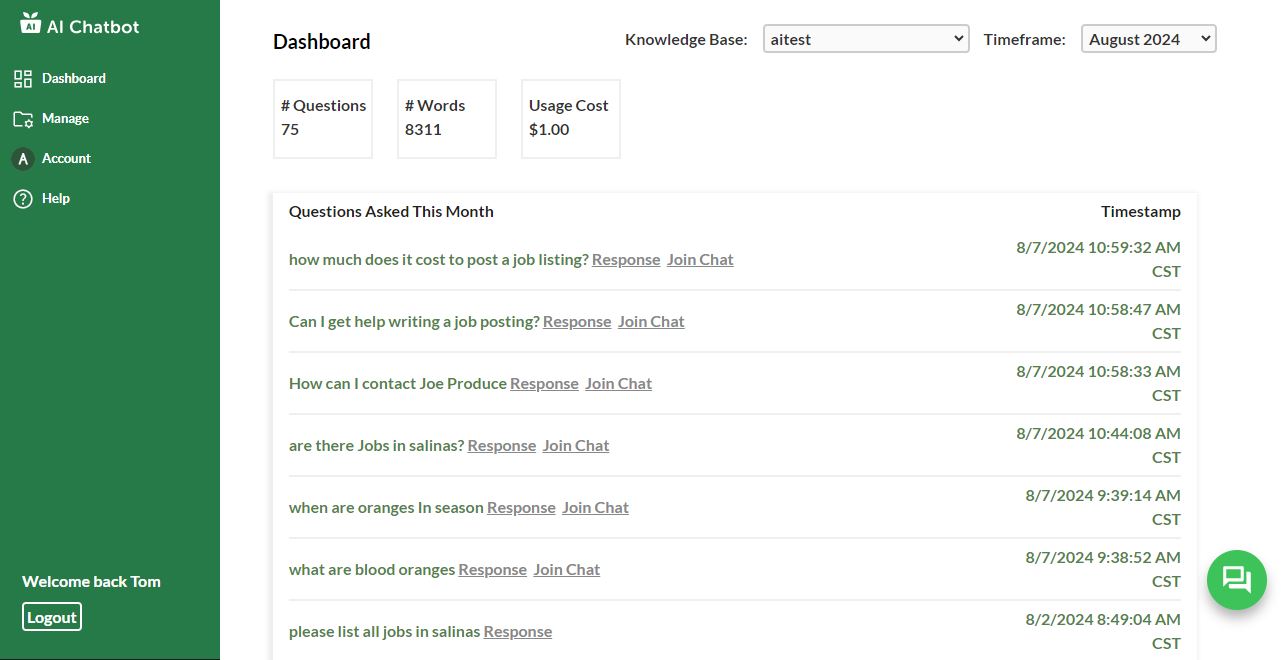Screen dimensions: 1281x660
Task: Expand the Timeframe August 2024 dropdown
Action: (1148, 39)
